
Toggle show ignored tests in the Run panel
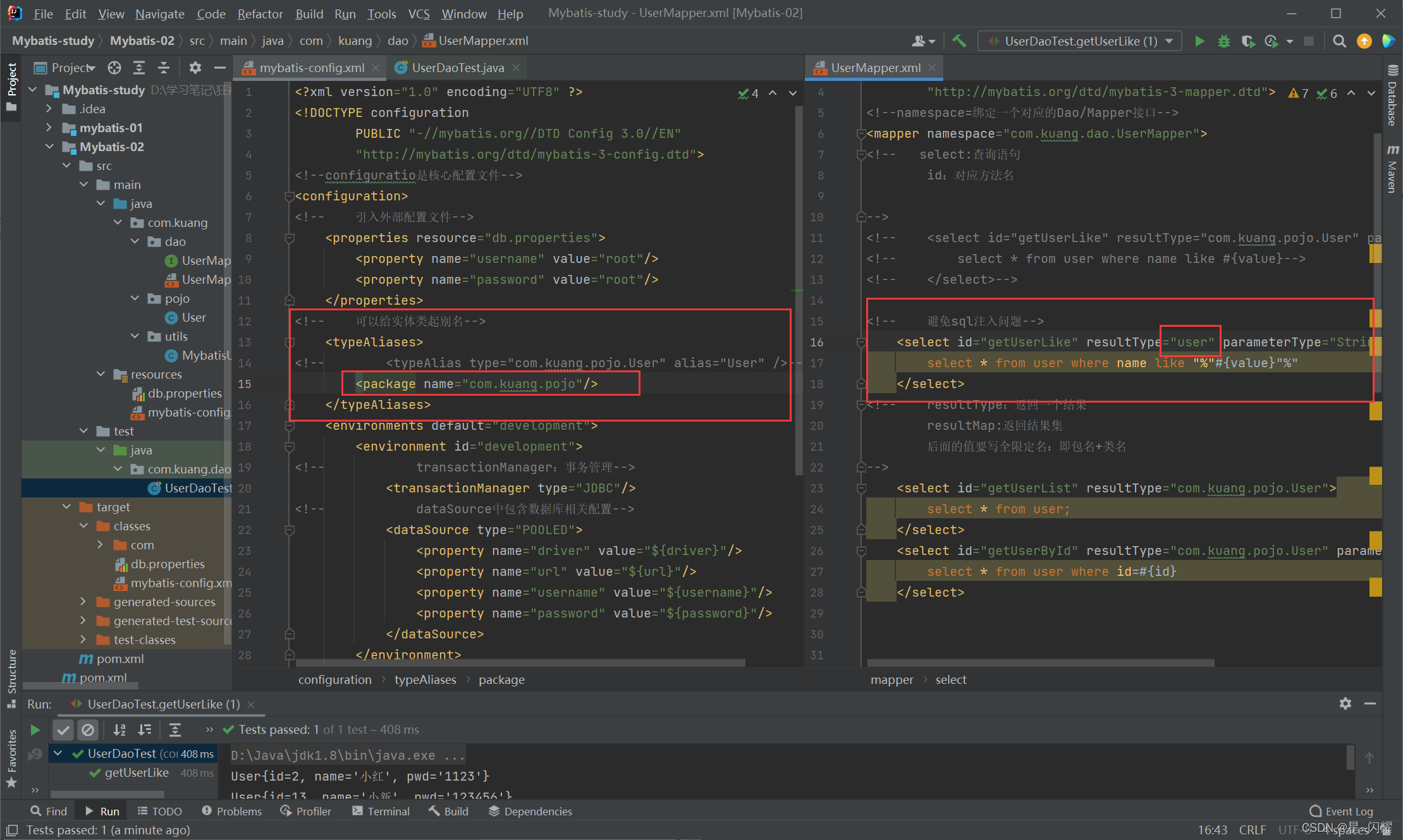tap(88, 730)
